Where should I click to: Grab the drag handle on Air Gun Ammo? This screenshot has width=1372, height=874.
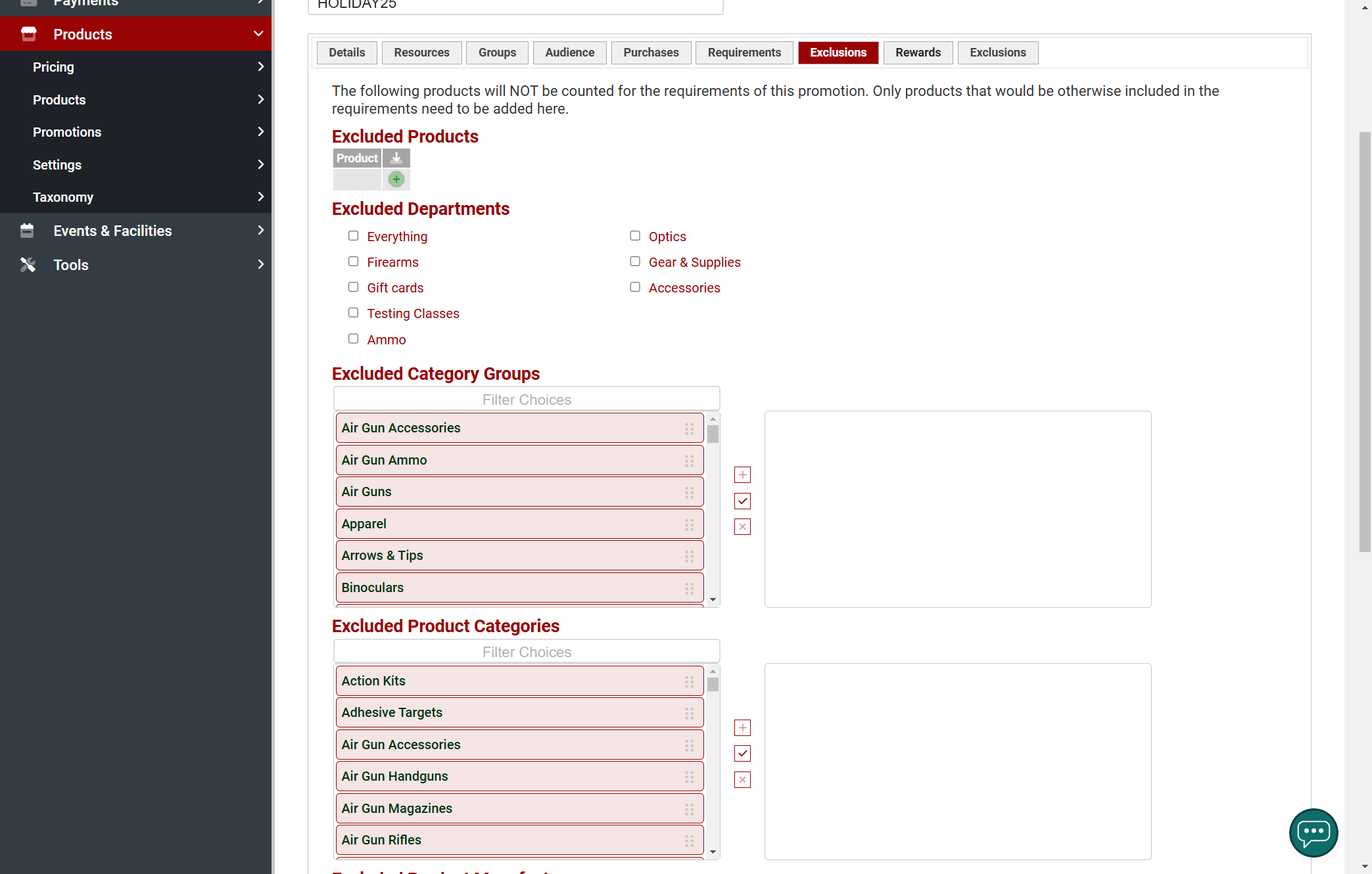tap(689, 461)
